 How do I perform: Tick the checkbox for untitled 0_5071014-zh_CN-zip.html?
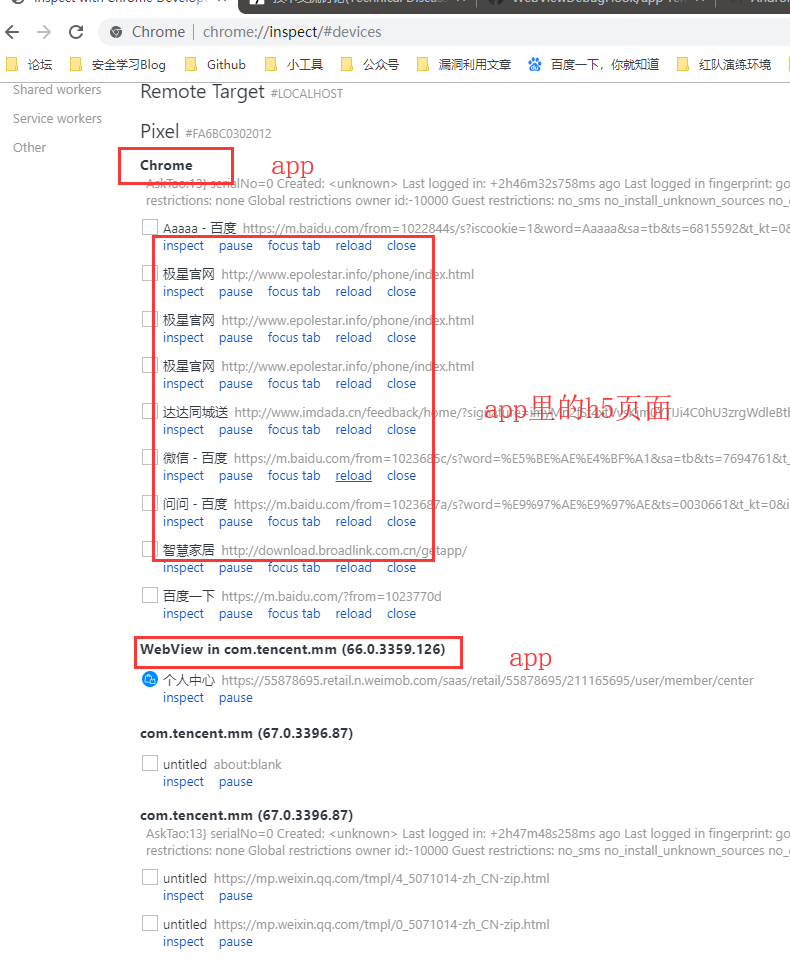coord(149,923)
